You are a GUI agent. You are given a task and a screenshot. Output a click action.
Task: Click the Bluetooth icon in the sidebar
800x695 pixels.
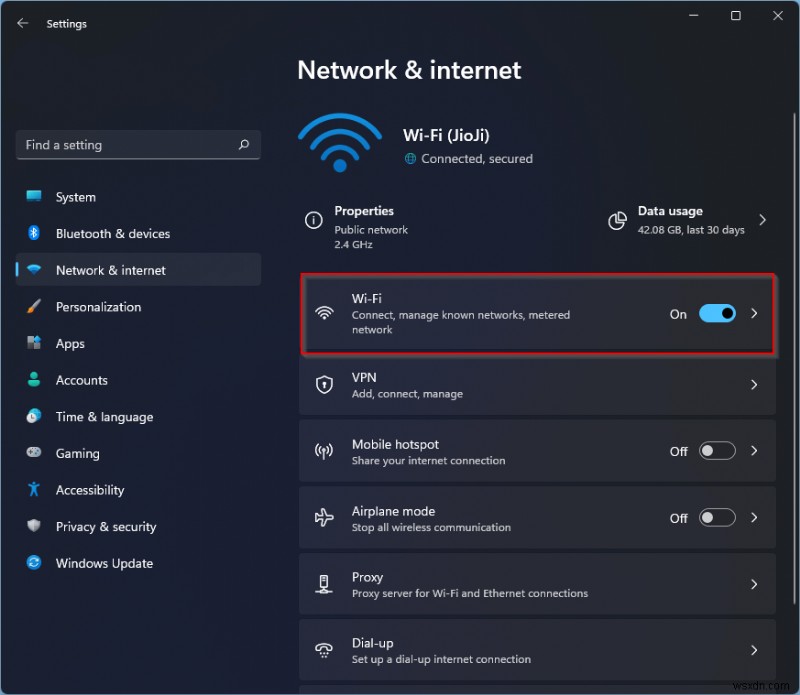[34, 233]
